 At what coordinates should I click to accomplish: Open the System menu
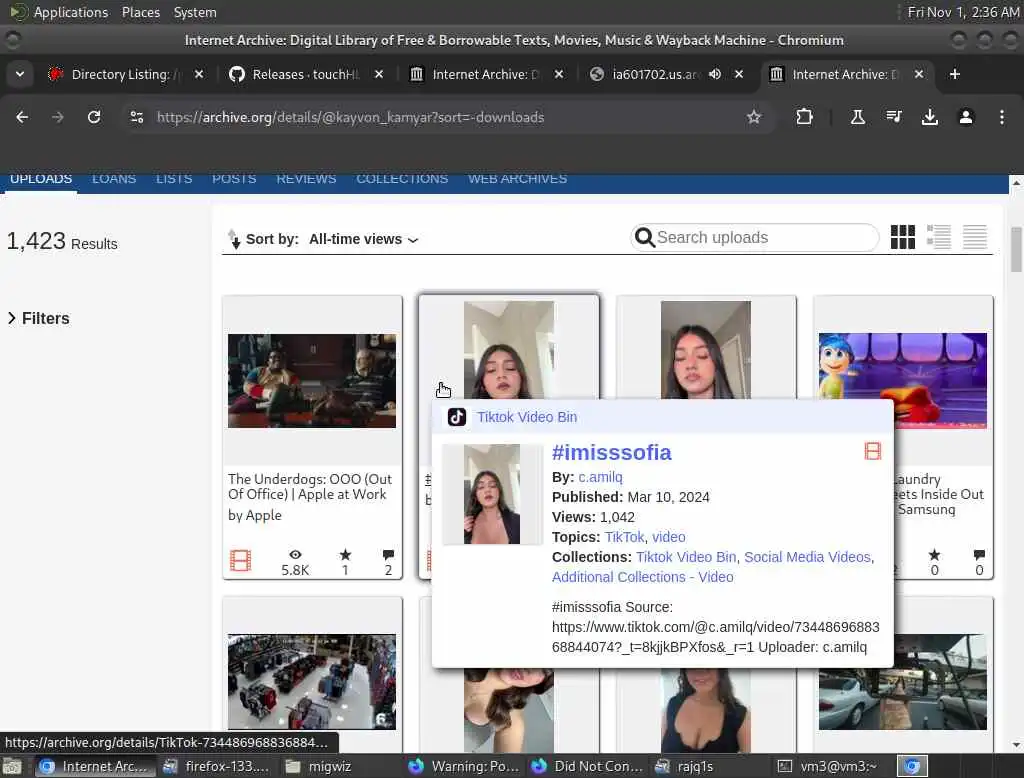point(195,12)
